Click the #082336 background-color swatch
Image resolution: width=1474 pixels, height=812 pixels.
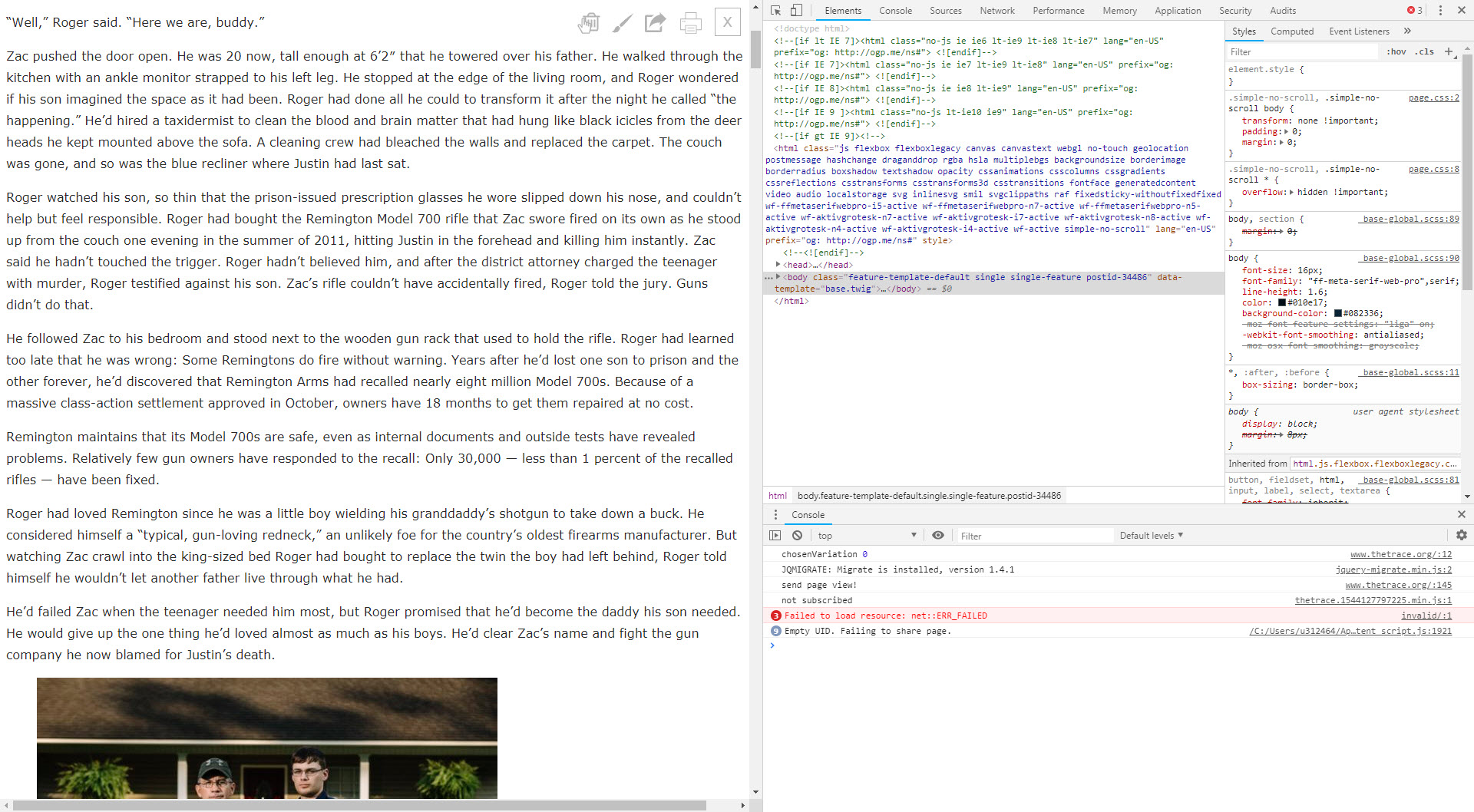[x=1338, y=314]
